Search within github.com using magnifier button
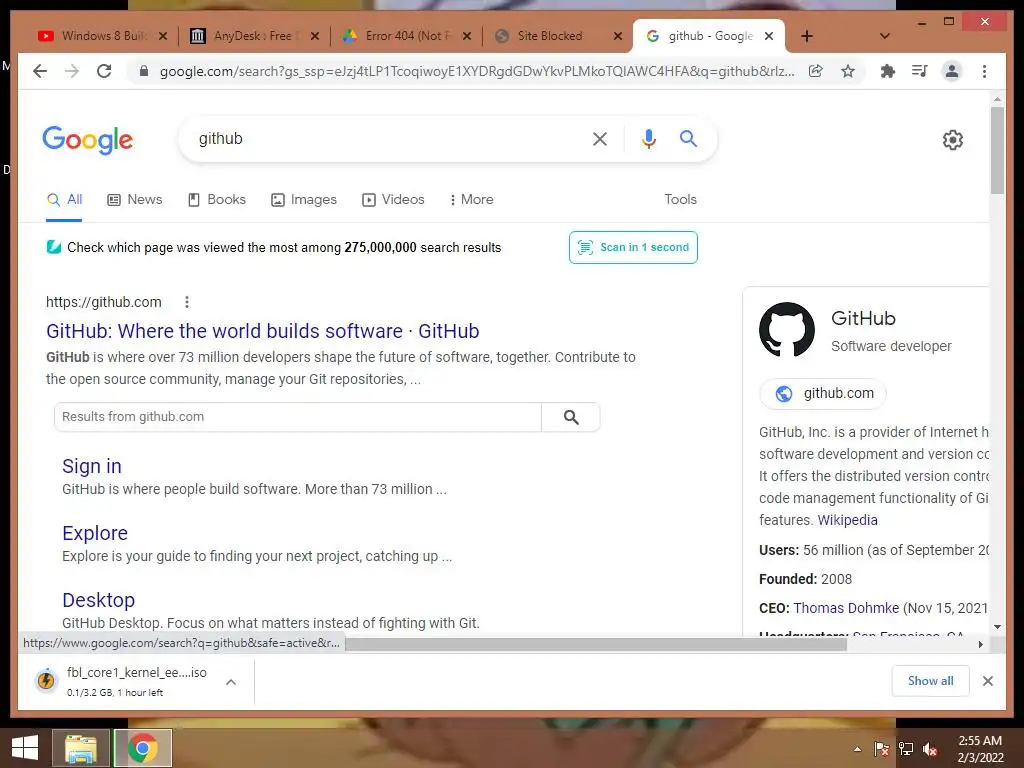This screenshot has height=768, width=1024. [571, 417]
